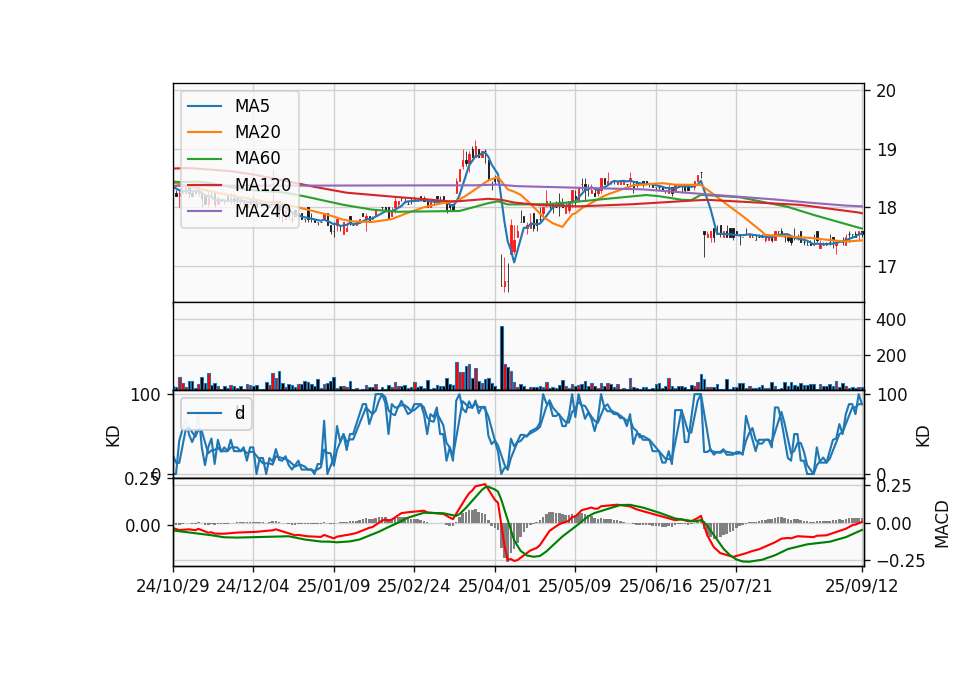This screenshot has width=960, height=690.
Task: Click the tallest volume bar near 25/04/01
Action: click(502, 358)
